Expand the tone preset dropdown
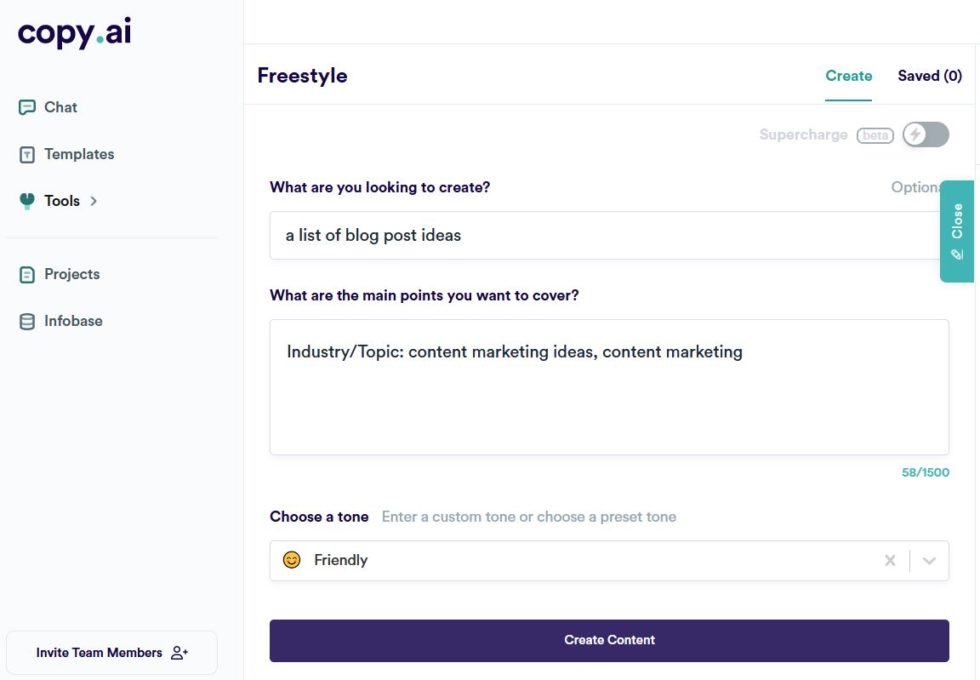The height and width of the screenshot is (680, 980). [926, 560]
